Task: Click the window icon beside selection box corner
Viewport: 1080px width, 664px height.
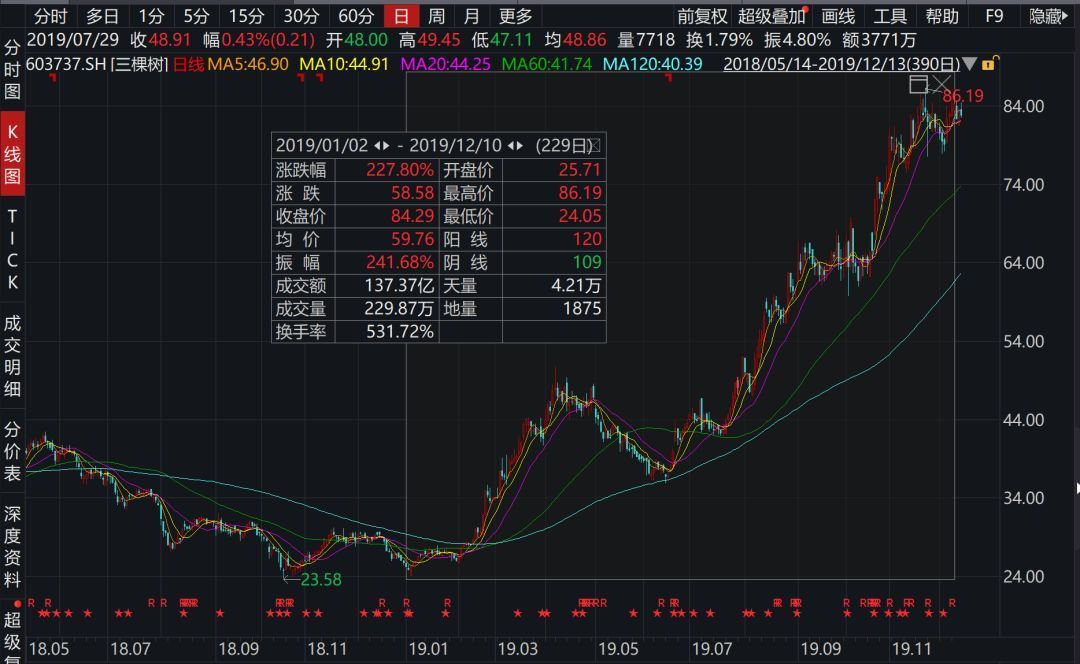Action: [x=918, y=85]
